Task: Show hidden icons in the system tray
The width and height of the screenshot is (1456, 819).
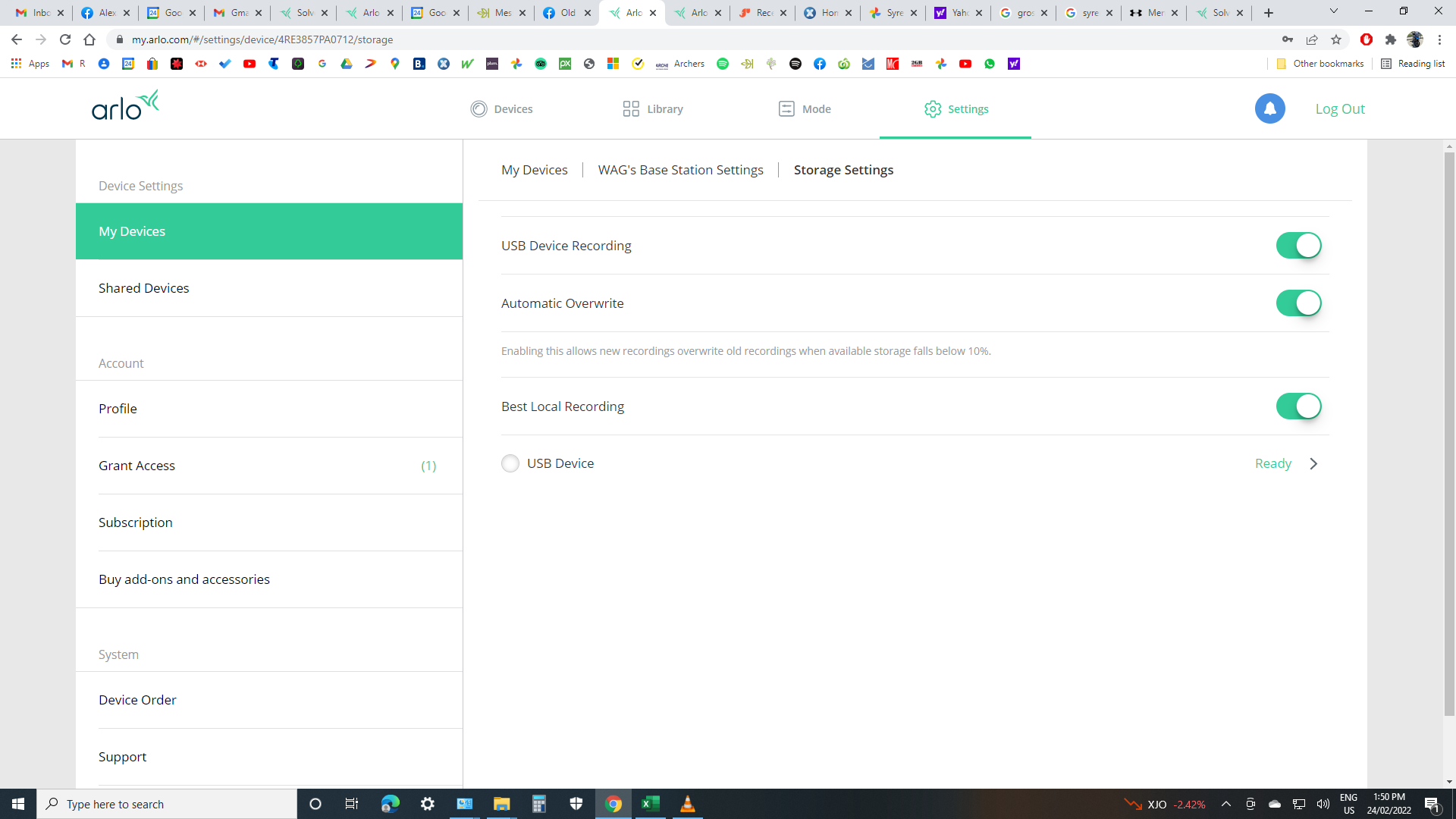Action: pos(1225,804)
